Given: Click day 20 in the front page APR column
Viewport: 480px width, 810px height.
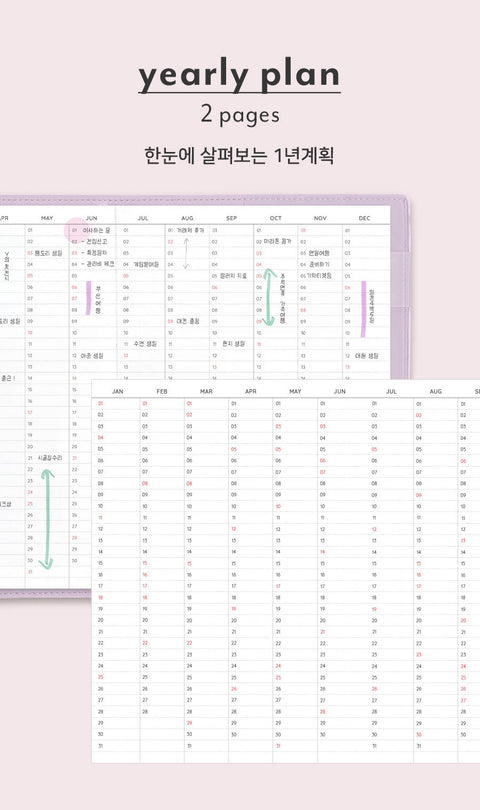Looking at the screenshot, I should 234,620.
